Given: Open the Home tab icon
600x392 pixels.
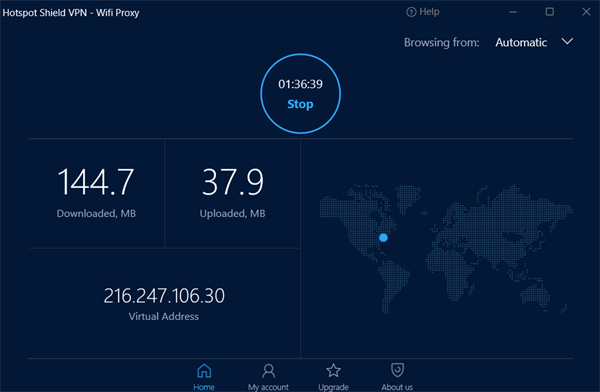Looking at the screenshot, I should pyautogui.click(x=204, y=371).
